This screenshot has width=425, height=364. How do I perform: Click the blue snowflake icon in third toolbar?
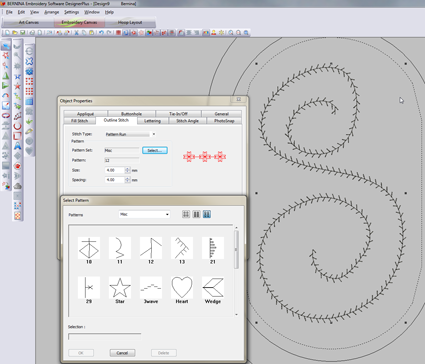point(29,71)
